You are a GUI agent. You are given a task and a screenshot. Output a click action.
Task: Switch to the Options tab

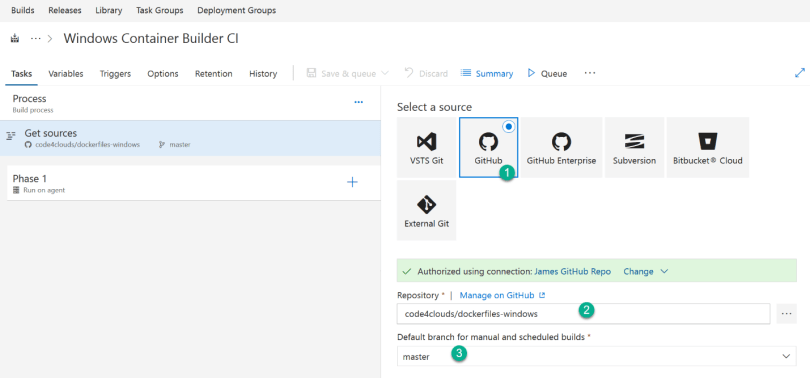pos(163,74)
